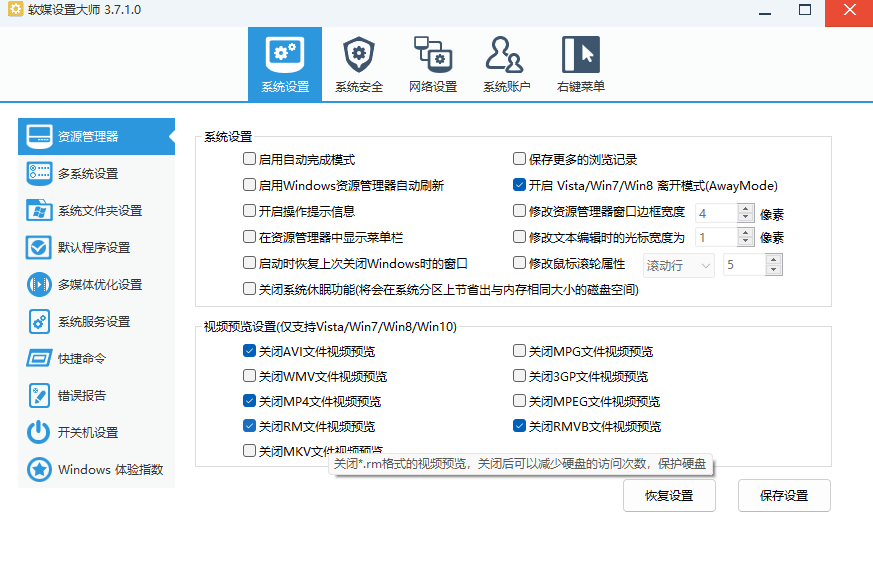Image resolution: width=873 pixels, height=566 pixels.
Task: Uncheck 关闭AVI文件视频预览
Action: point(250,352)
